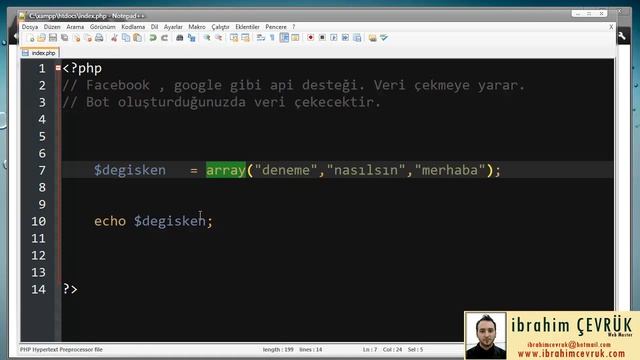Cut the selection with the scissors icon
This screenshot has height=360, width=640.
tap(115, 38)
